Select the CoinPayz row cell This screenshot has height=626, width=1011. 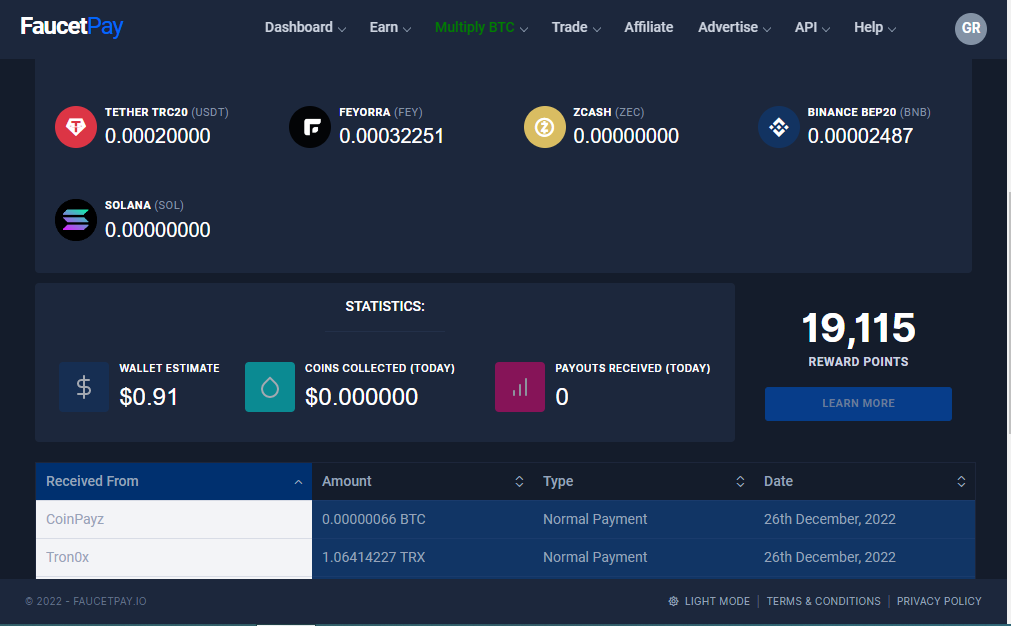tap(173, 520)
